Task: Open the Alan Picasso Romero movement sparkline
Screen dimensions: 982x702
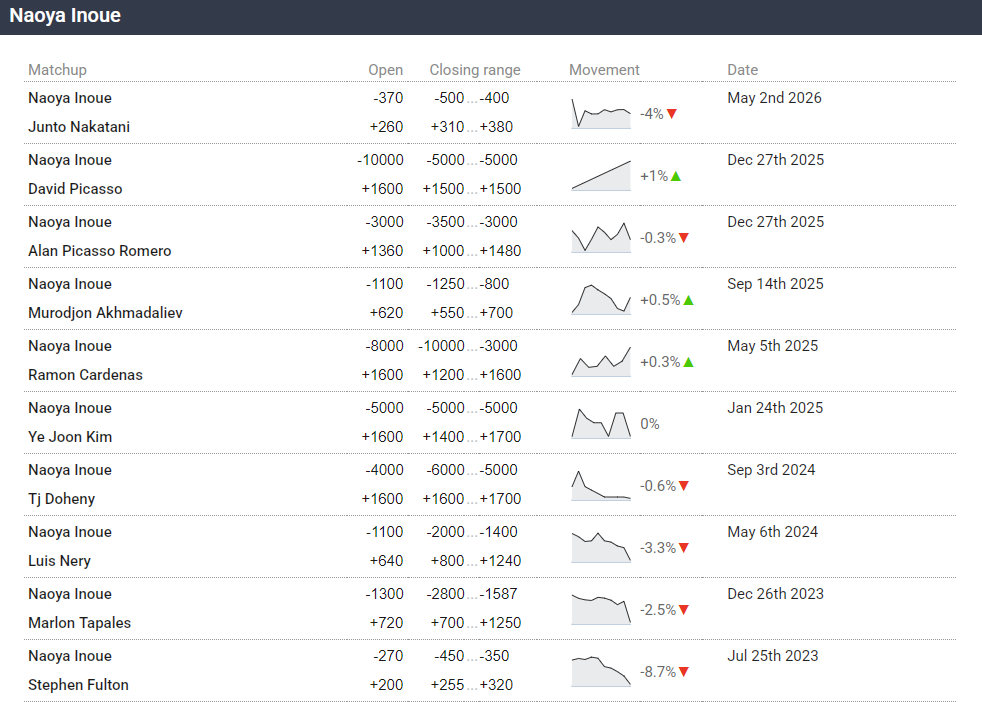Action: pyautogui.click(x=601, y=237)
